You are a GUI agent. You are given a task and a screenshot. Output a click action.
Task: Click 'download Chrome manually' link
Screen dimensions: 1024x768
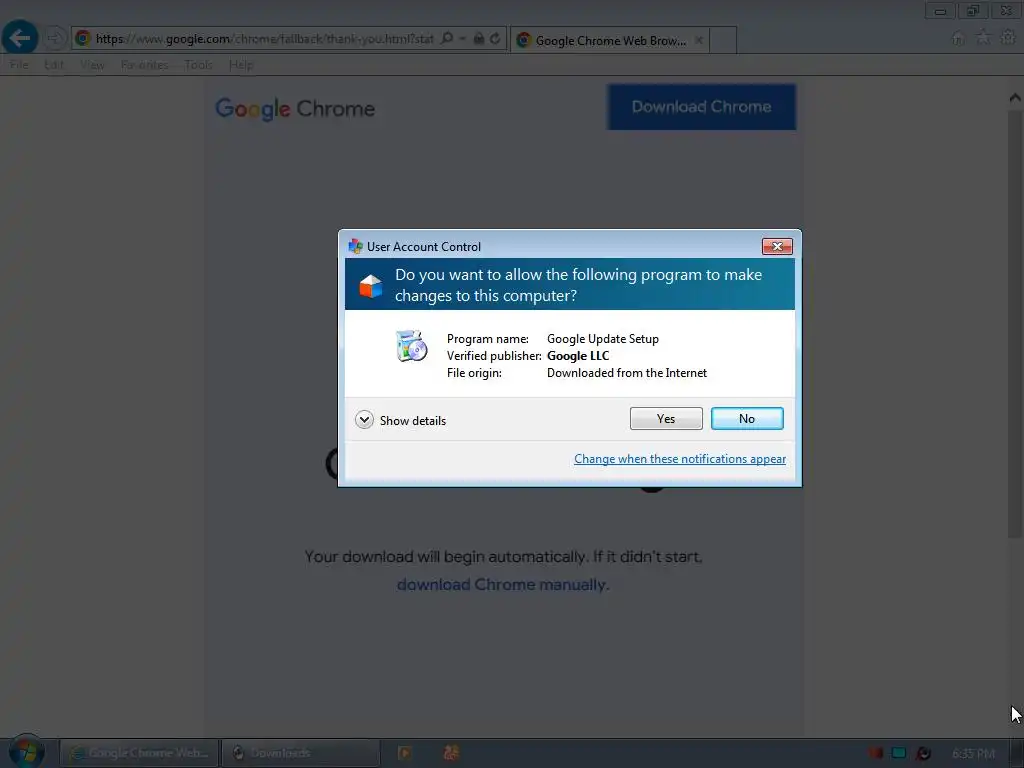pyautogui.click(x=502, y=584)
